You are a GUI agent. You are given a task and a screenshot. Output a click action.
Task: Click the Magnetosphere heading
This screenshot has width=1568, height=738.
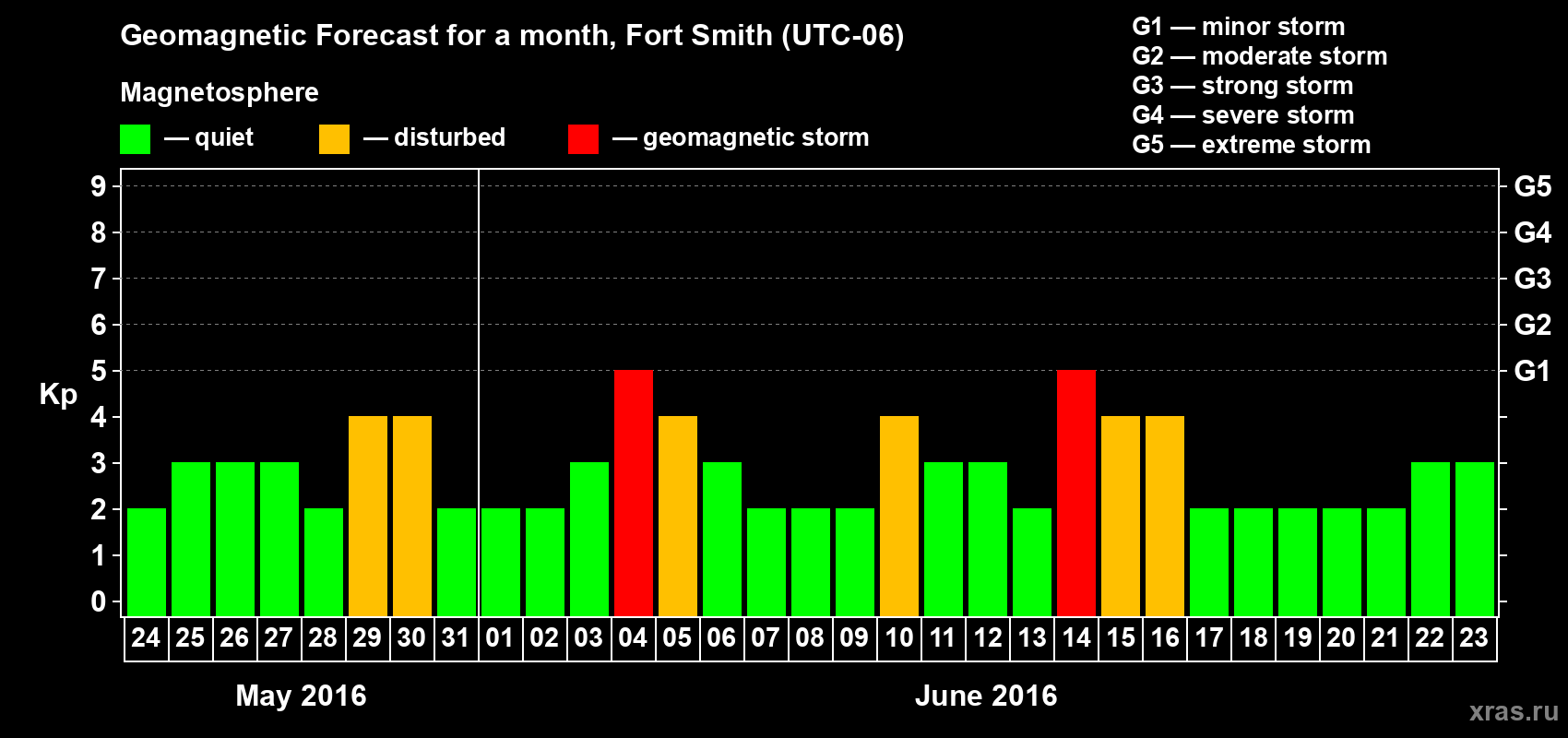pyautogui.click(x=220, y=92)
